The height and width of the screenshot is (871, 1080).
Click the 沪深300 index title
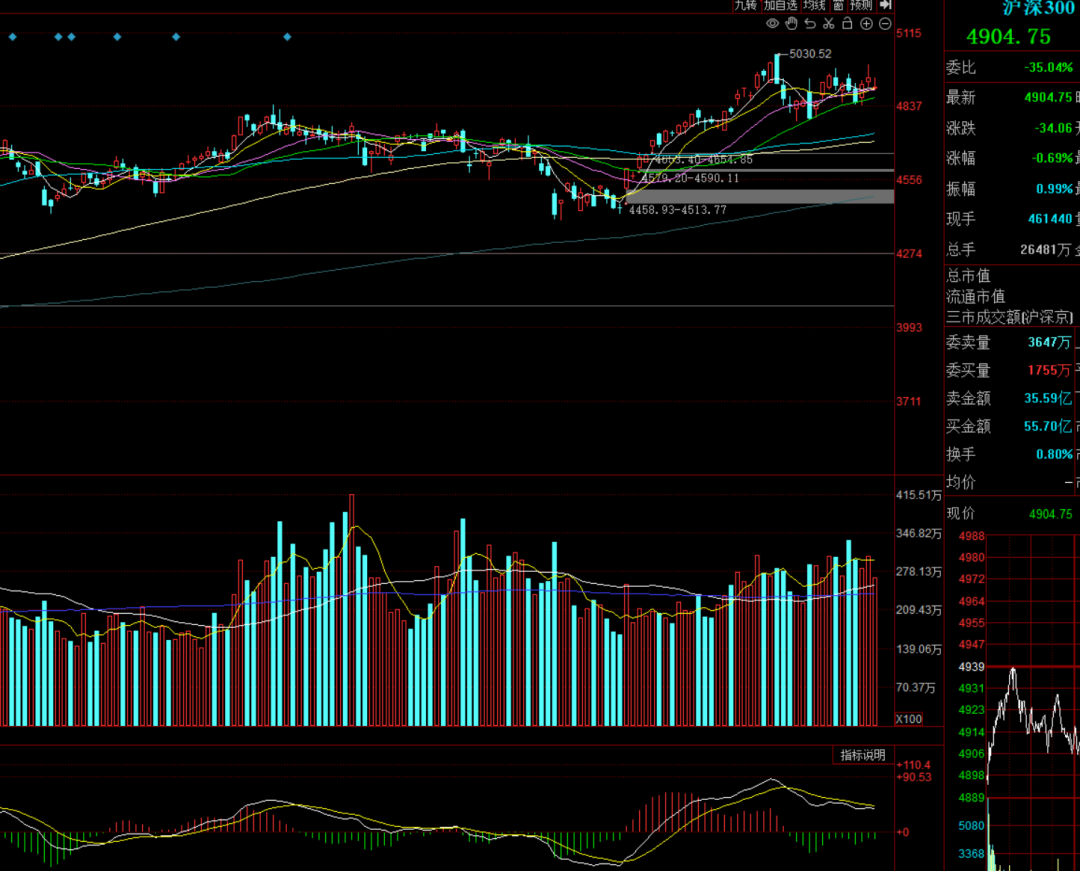1040,8
